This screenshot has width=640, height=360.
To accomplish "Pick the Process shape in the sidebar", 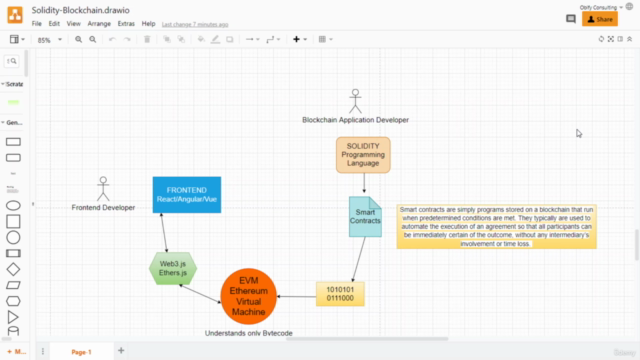I will pos(13,253).
